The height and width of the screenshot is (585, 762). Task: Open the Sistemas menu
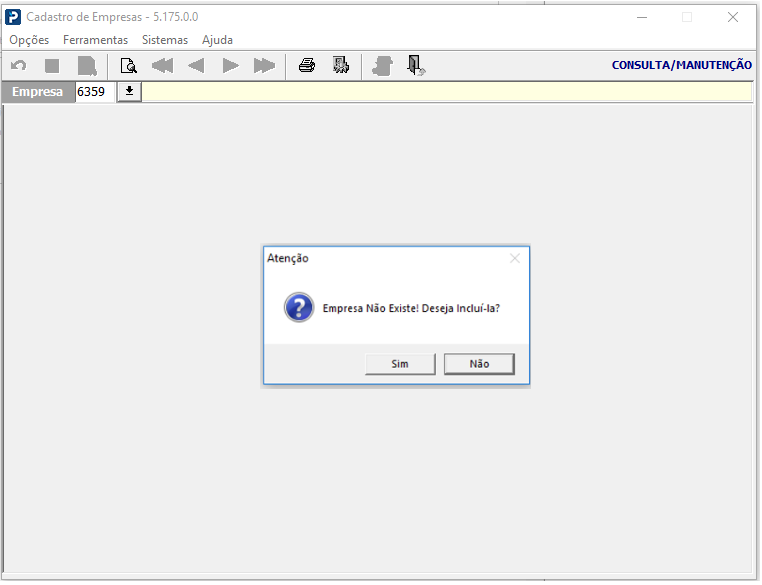[x=165, y=40]
